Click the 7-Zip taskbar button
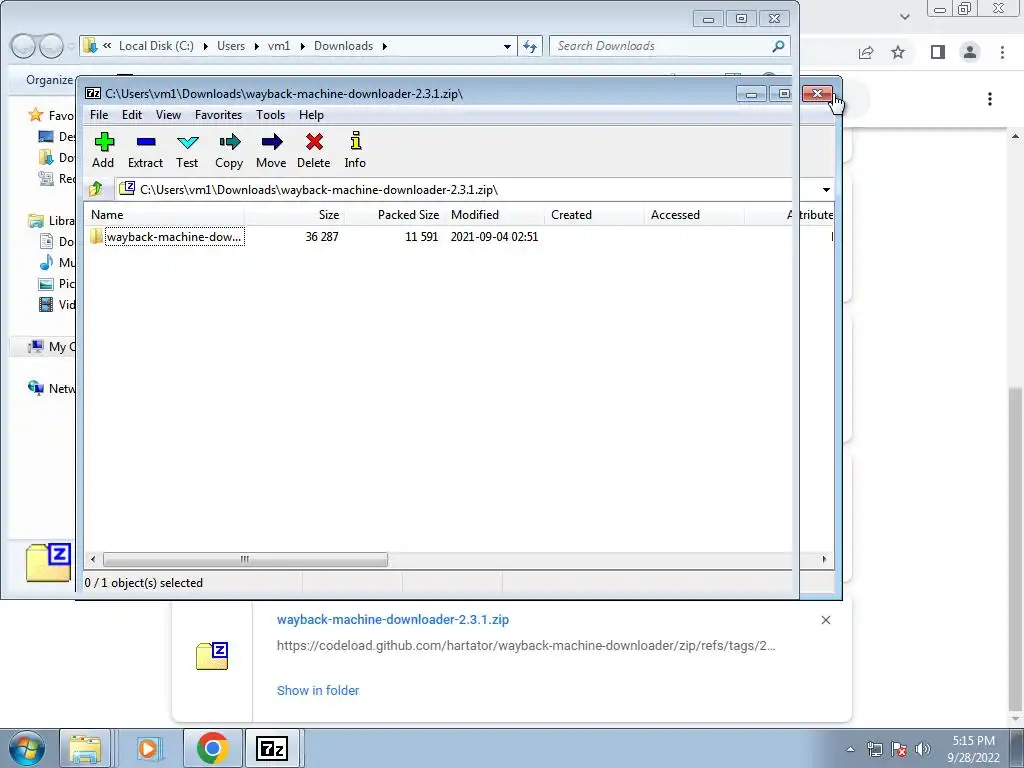Screen dimensions: 1024x768 point(272,748)
